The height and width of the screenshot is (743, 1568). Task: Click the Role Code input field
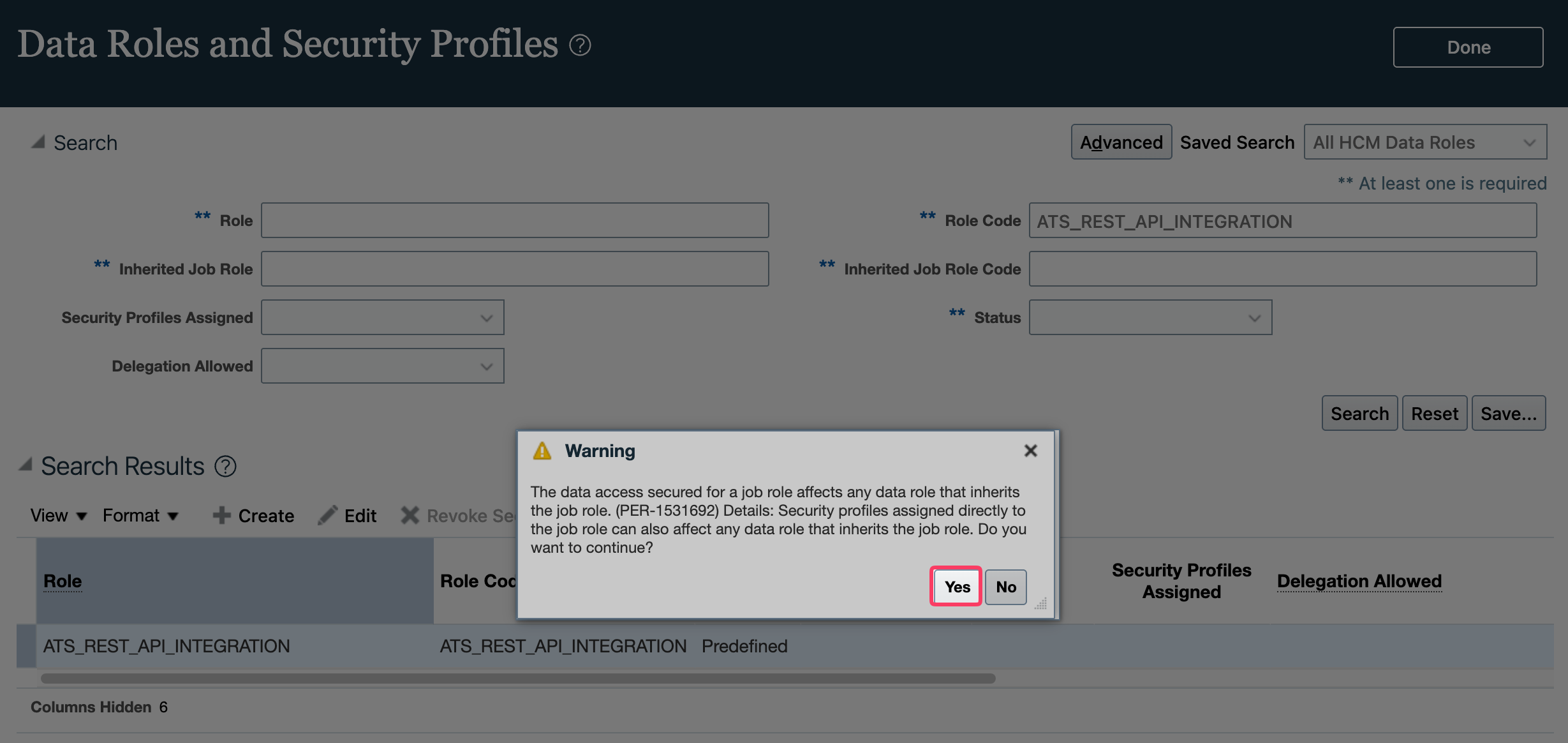[1283, 220]
